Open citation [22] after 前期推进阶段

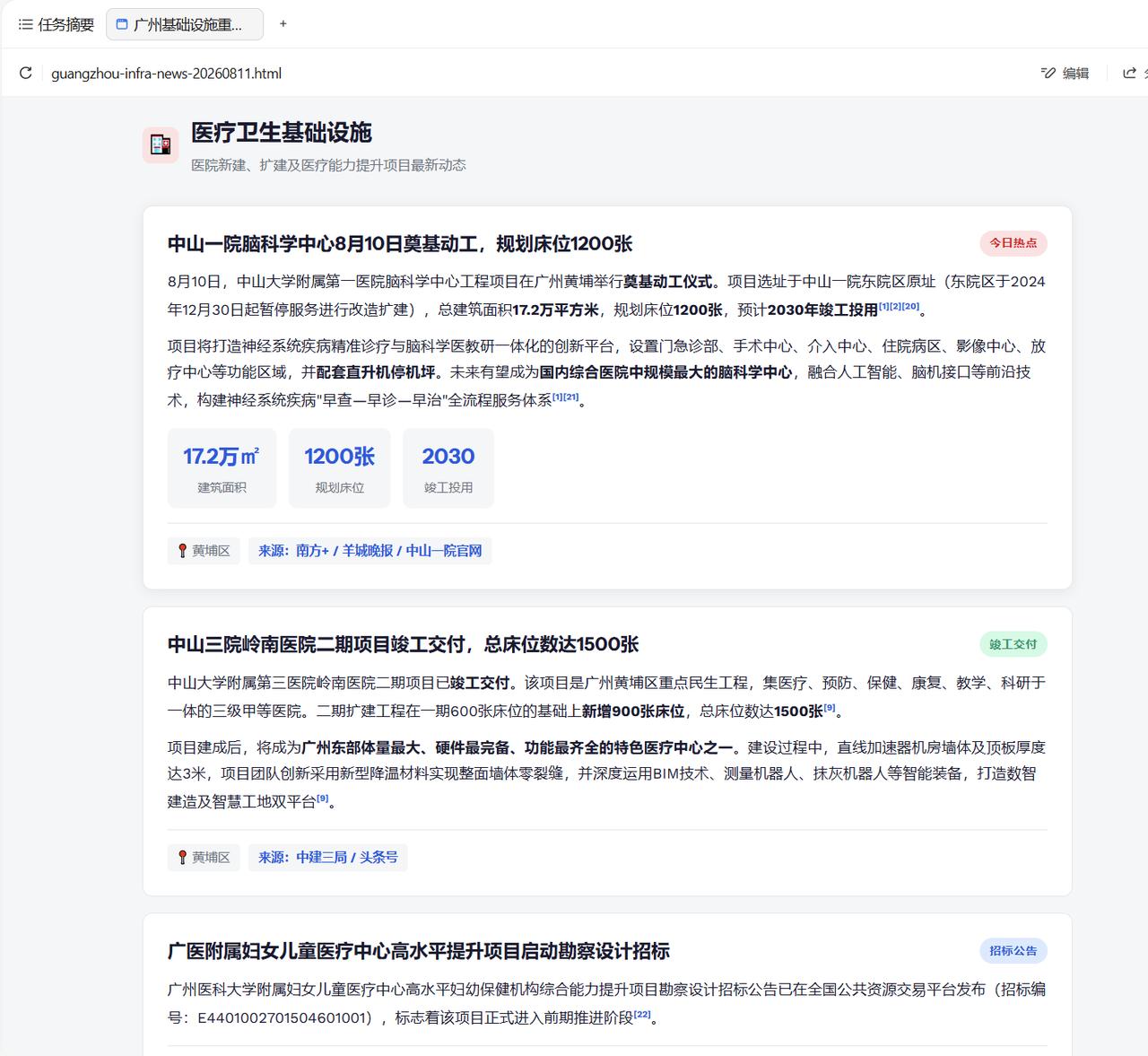(642, 1016)
